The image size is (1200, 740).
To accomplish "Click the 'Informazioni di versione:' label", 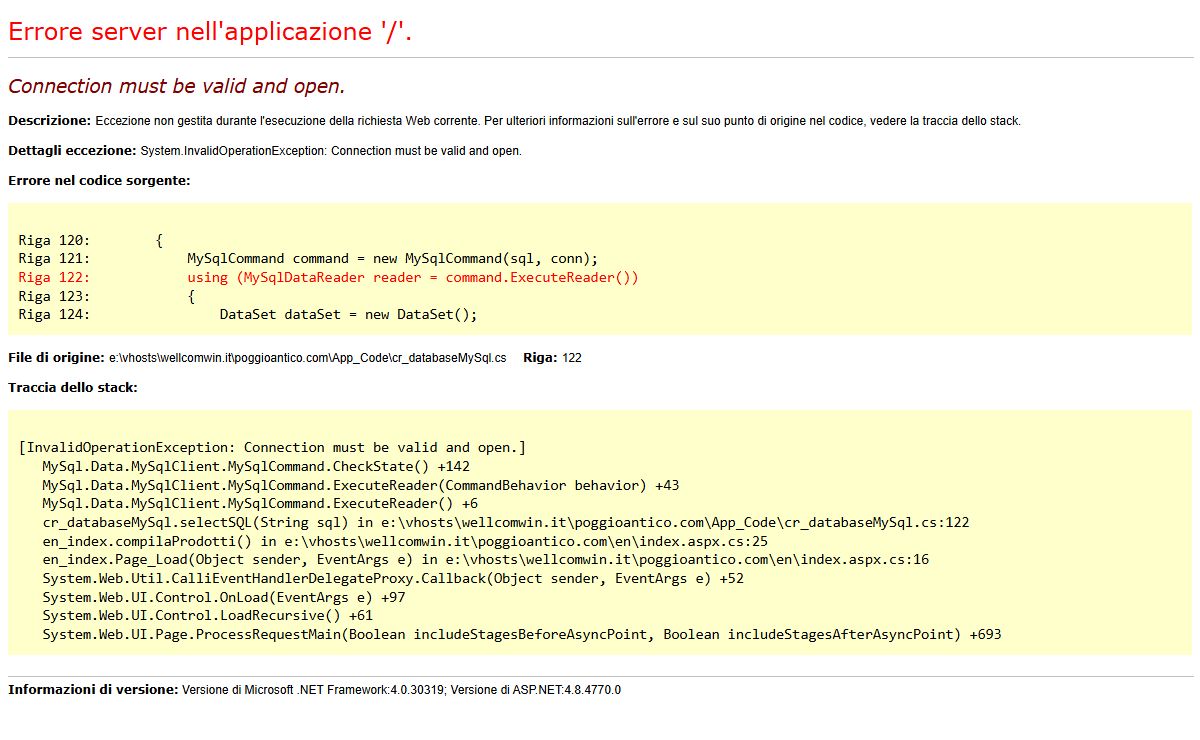I will click(x=93, y=690).
